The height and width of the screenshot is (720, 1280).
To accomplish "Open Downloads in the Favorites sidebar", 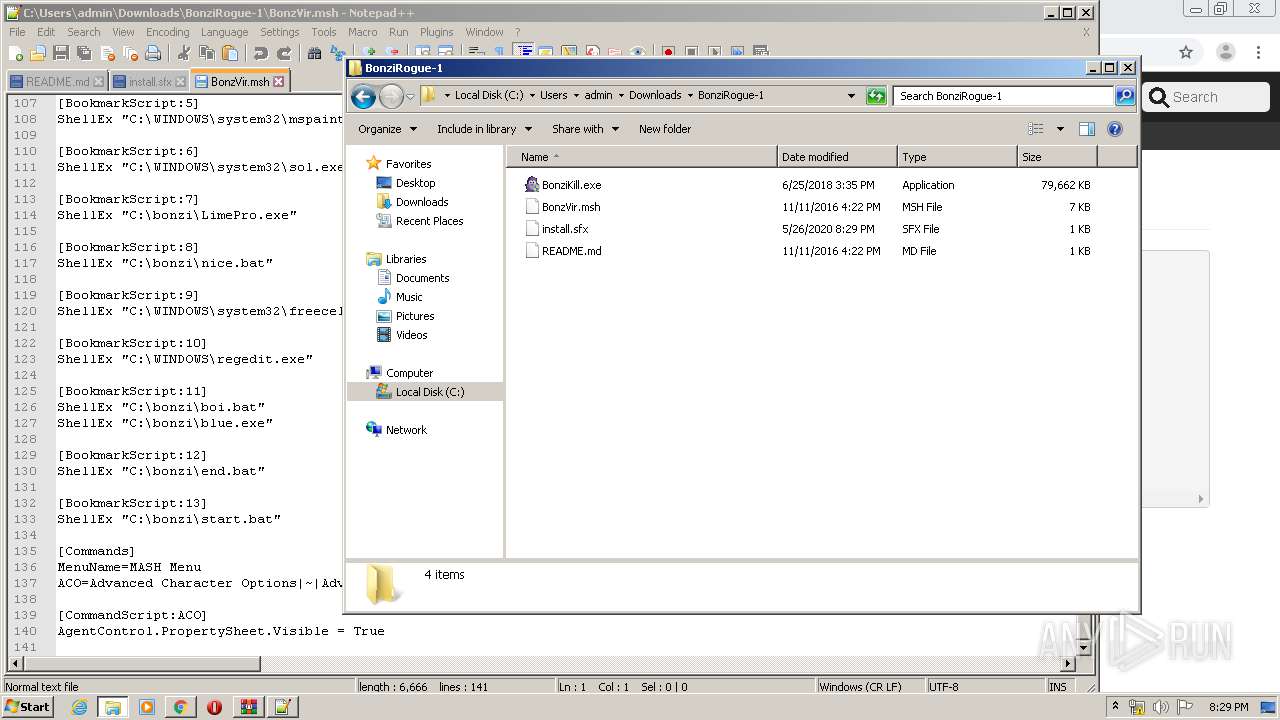I will click(x=421, y=202).
